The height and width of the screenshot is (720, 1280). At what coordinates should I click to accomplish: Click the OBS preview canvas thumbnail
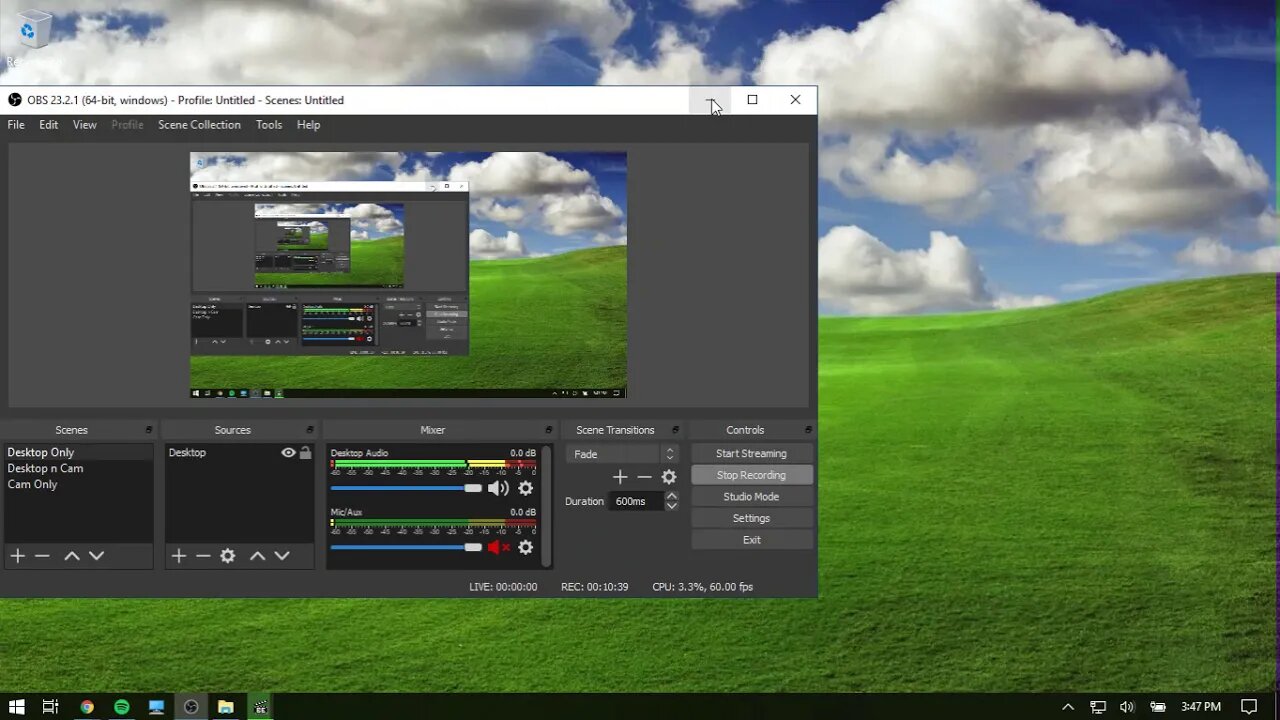[x=408, y=275]
